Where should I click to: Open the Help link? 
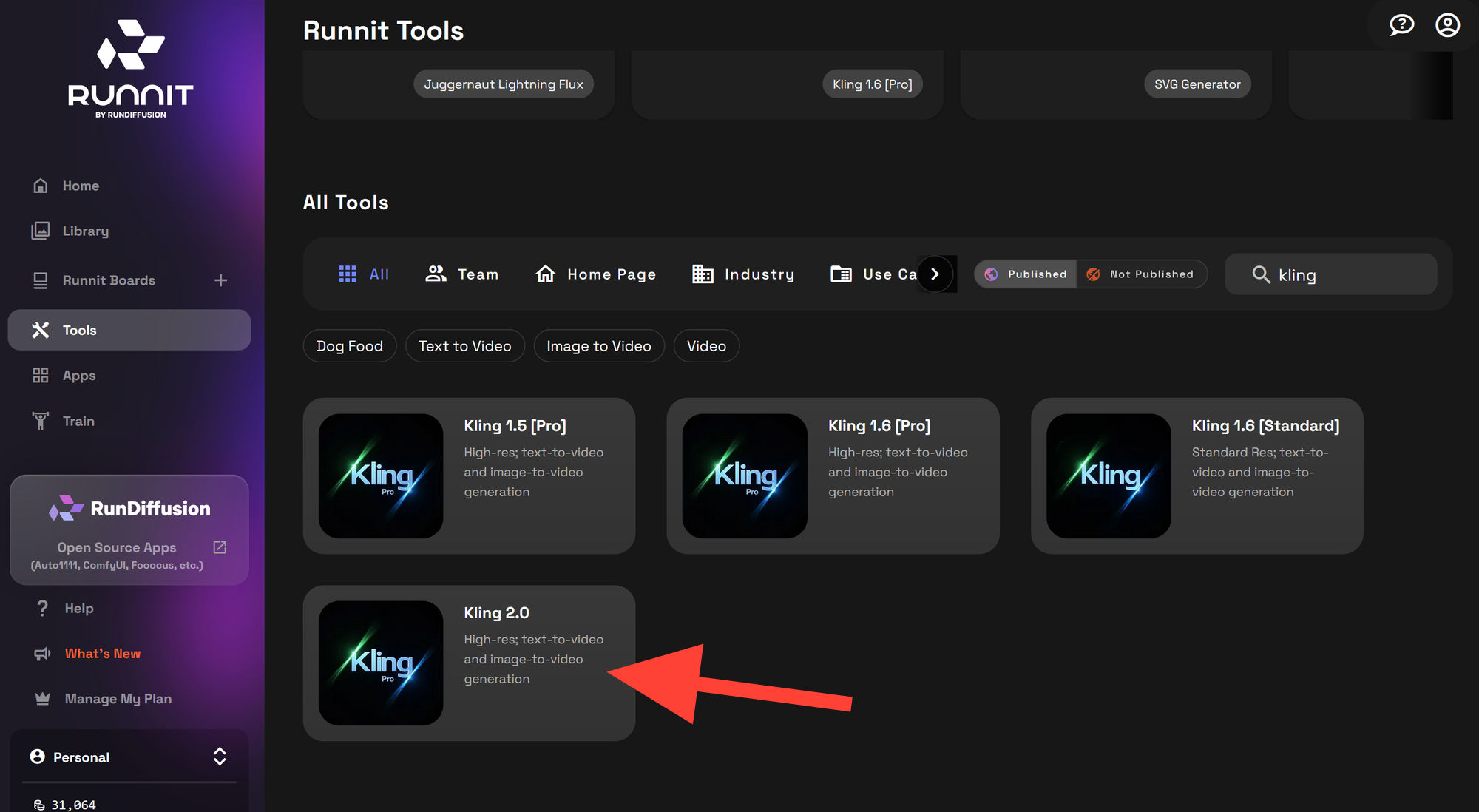(79, 608)
